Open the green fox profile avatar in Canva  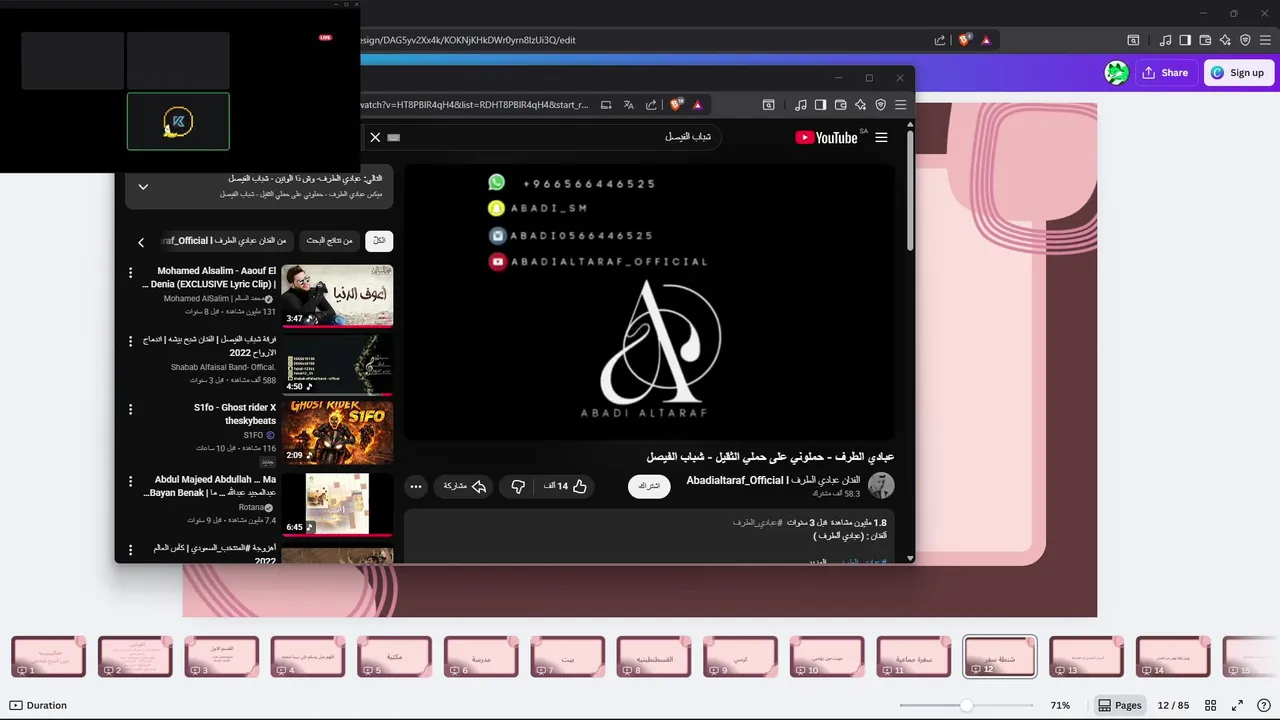[x=1116, y=72]
